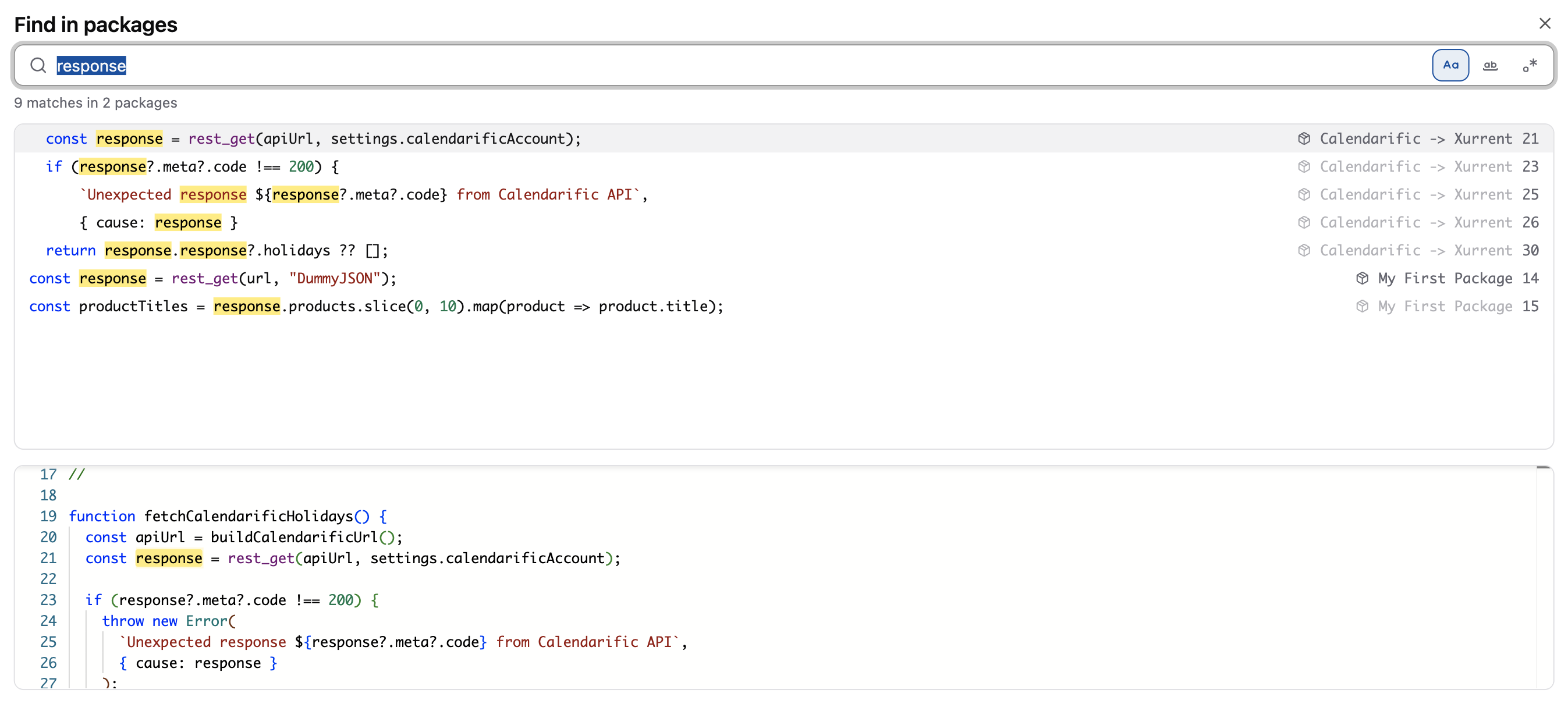Click the search field containing 'response'

[x=784, y=65]
